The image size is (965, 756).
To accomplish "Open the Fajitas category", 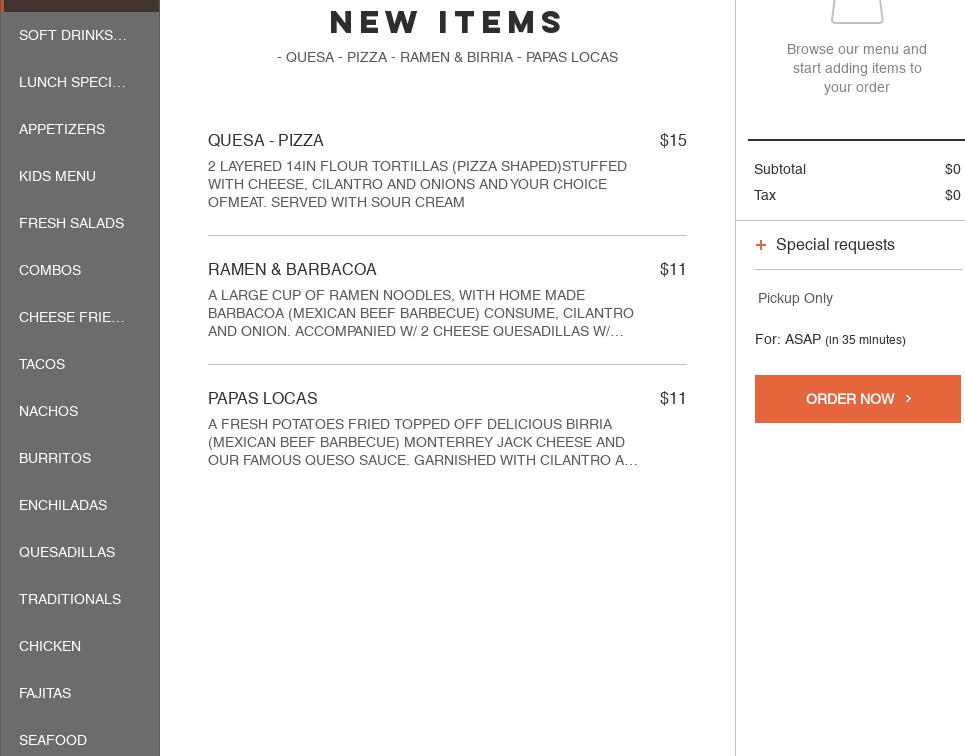I will coord(45,693).
